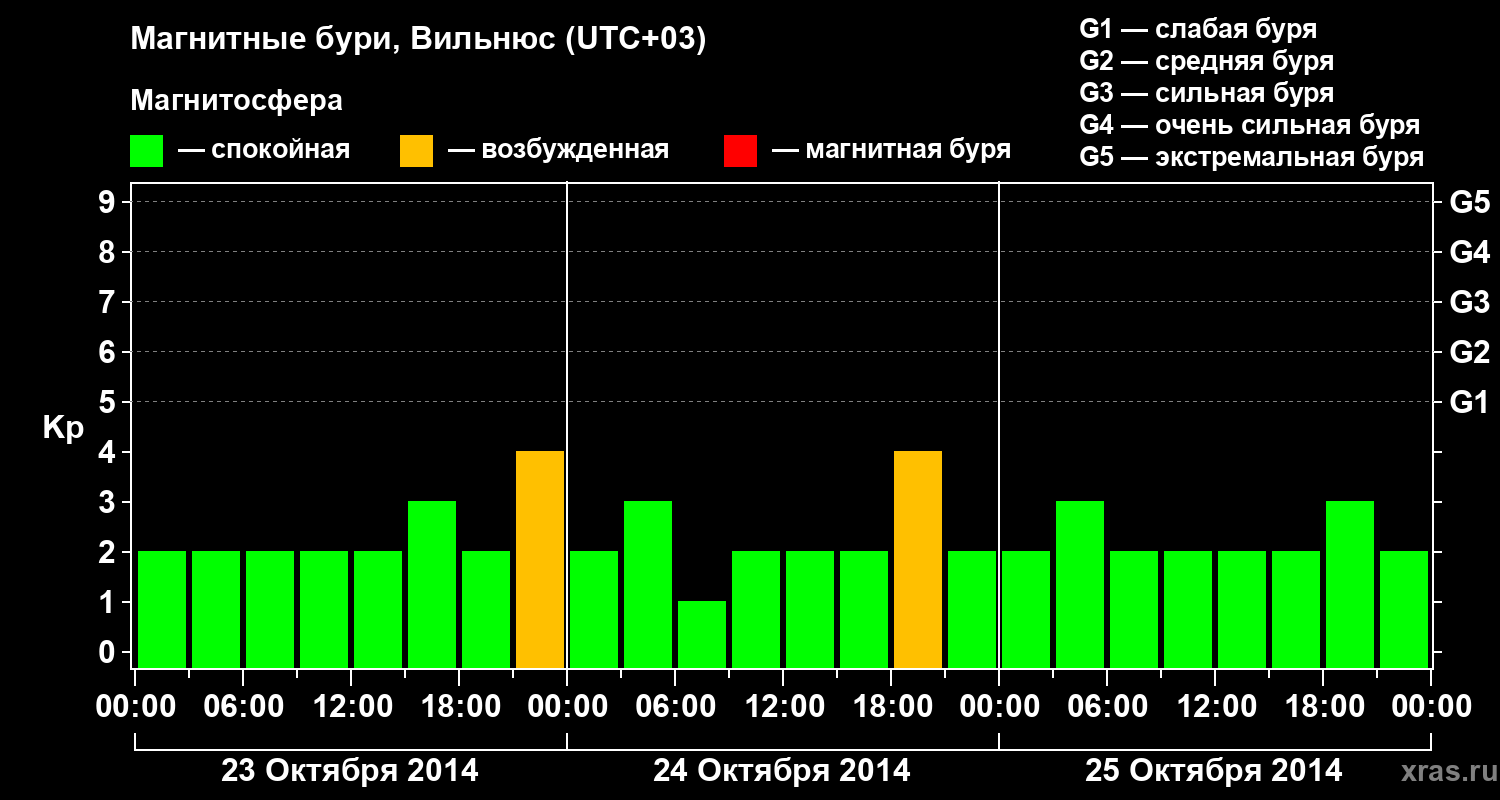Click the Kp axis label

click(x=63, y=428)
